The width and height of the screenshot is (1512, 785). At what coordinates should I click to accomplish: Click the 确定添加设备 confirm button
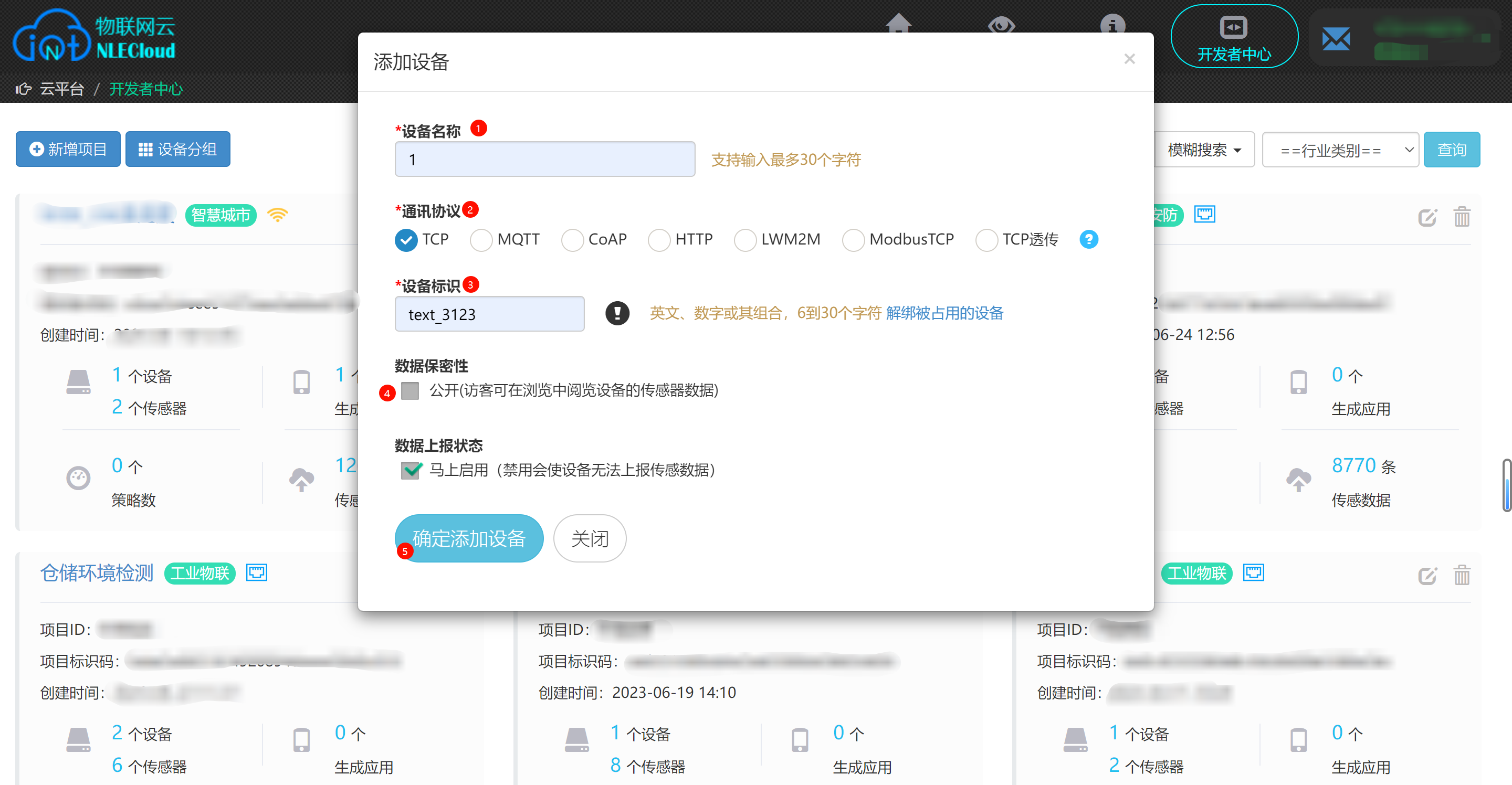pos(468,538)
